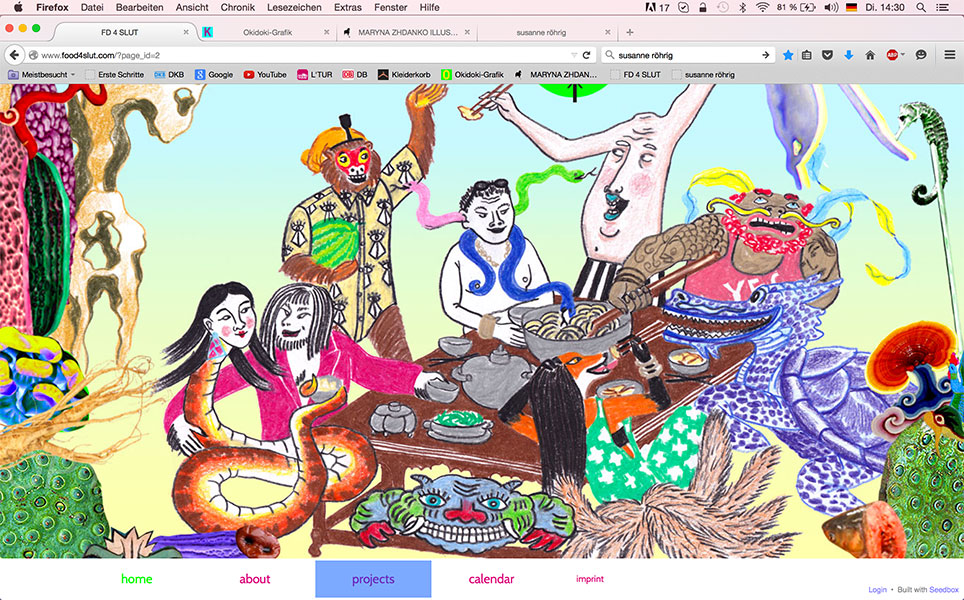Go to the calendar page

pos(491,579)
